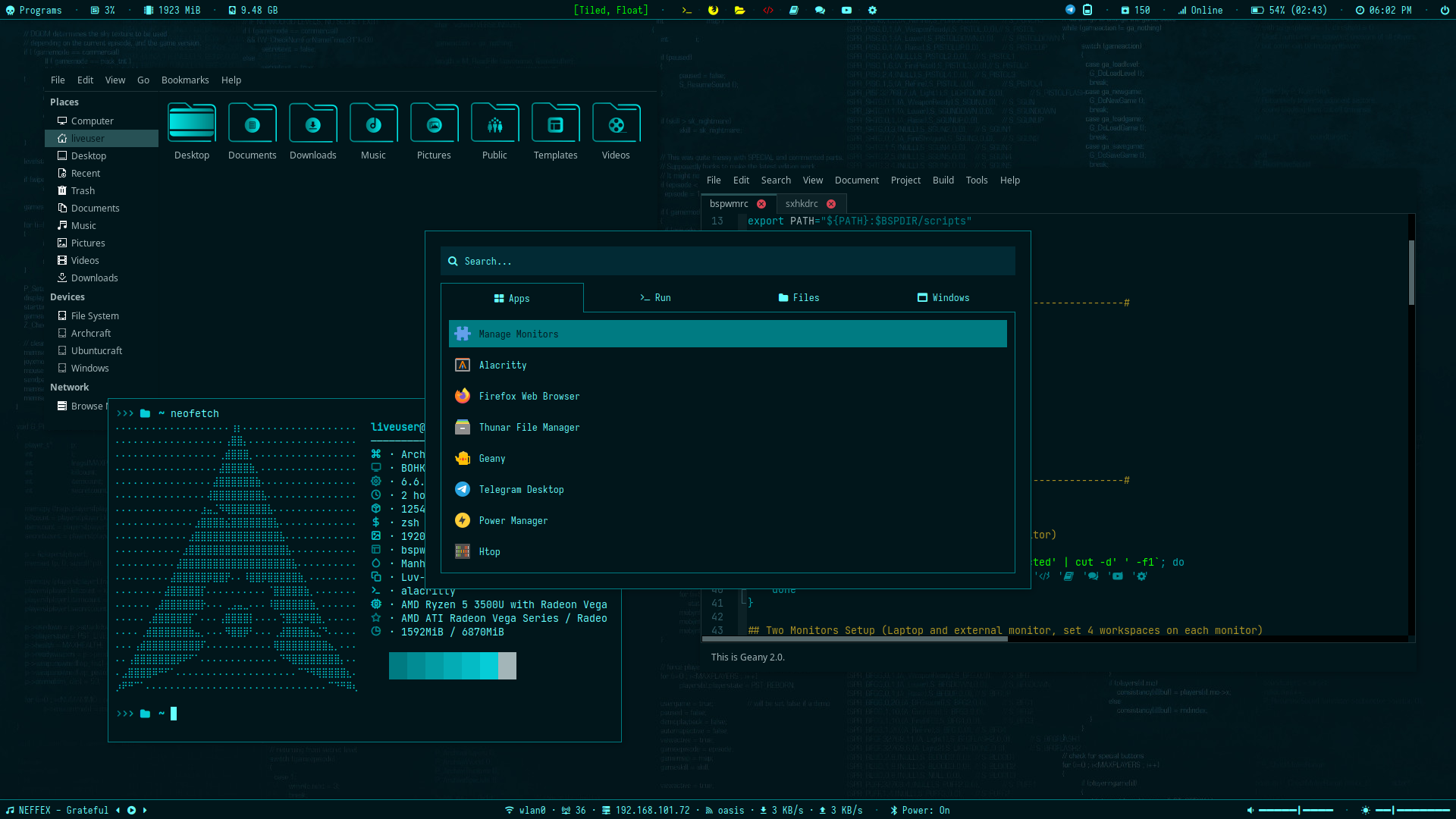The height and width of the screenshot is (819, 1456).
Task: Open the Downloads folder icon
Action: [312, 124]
